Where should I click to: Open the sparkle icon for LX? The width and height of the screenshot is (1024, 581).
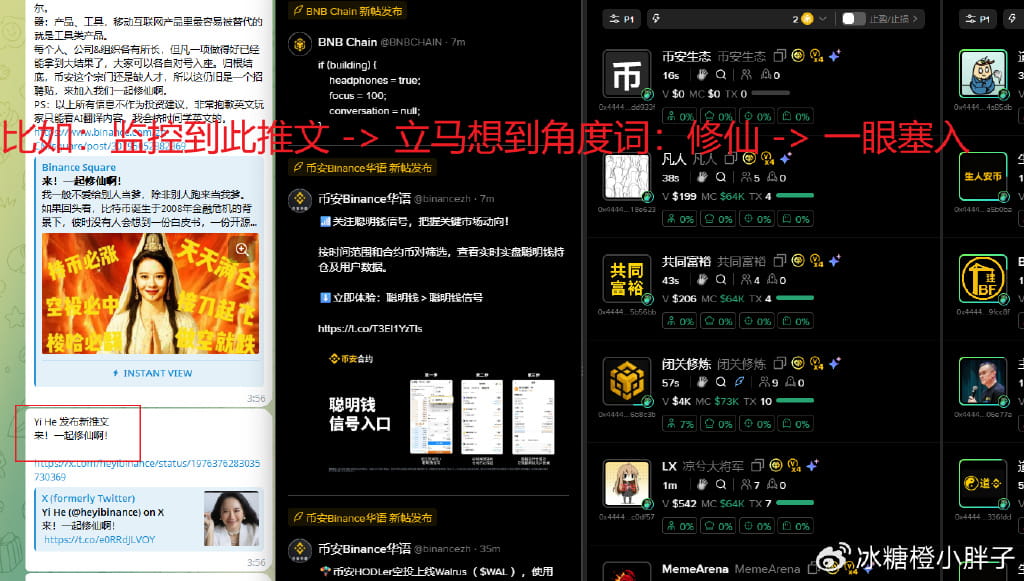pyautogui.click(x=812, y=466)
